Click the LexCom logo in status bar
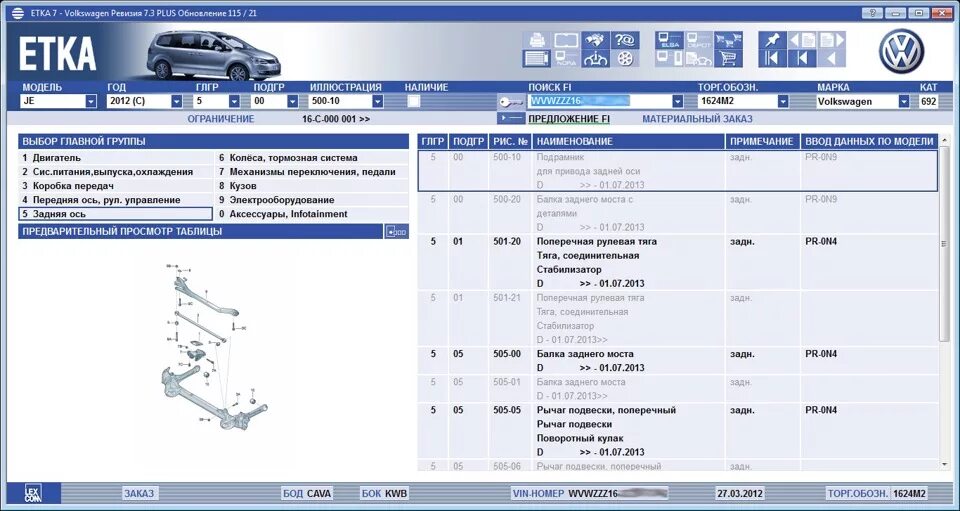This screenshot has height=511, width=960. point(33,493)
